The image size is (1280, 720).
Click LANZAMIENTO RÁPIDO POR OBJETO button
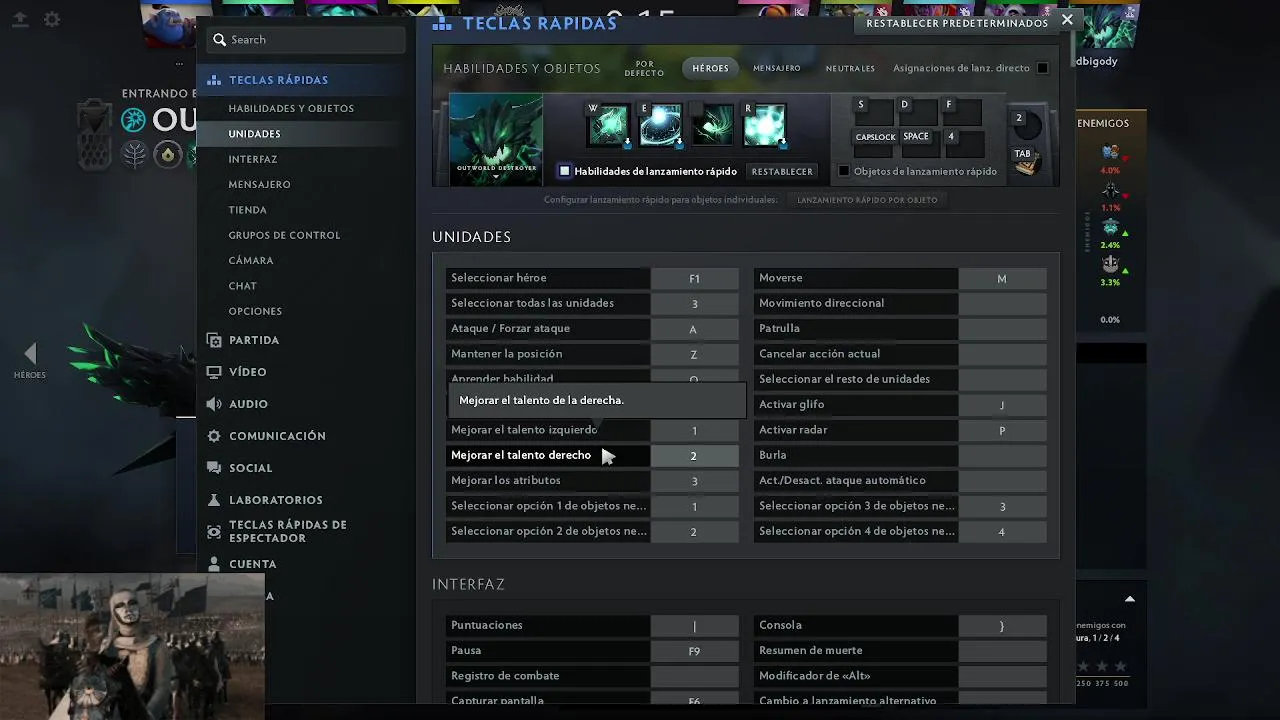tap(867, 200)
